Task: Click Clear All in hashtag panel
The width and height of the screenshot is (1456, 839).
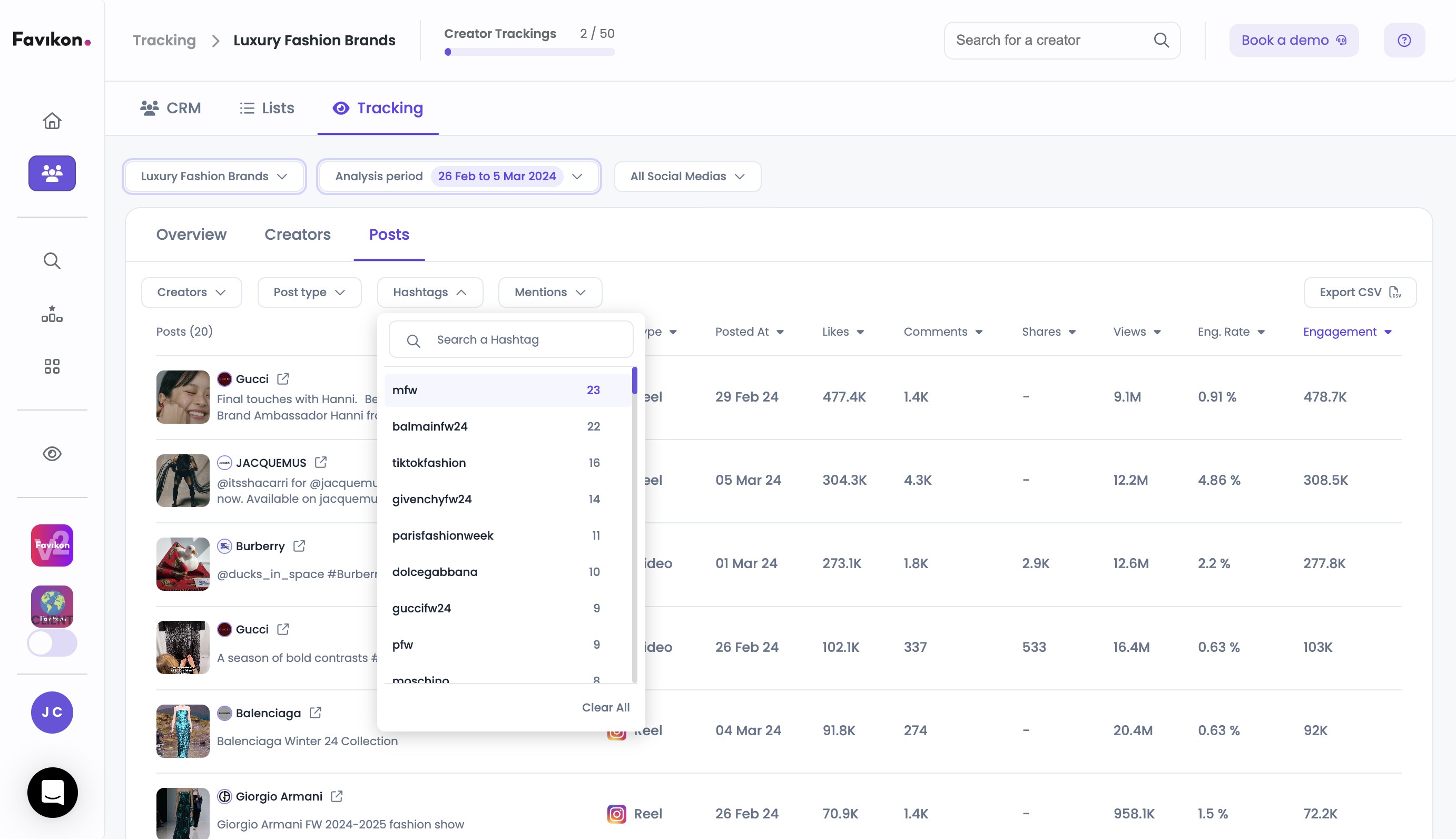Action: pyautogui.click(x=605, y=707)
